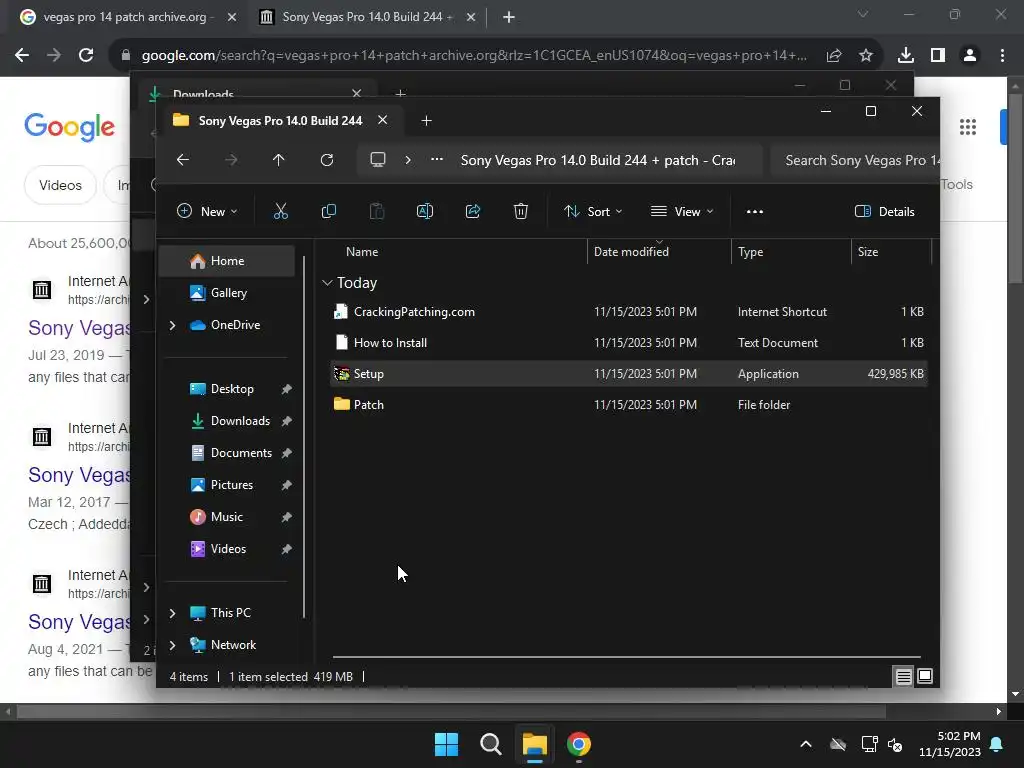Open Chrome three-dot menu
Image resolution: width=1024 pixels, height=768 pixels.
(1002, 56)
